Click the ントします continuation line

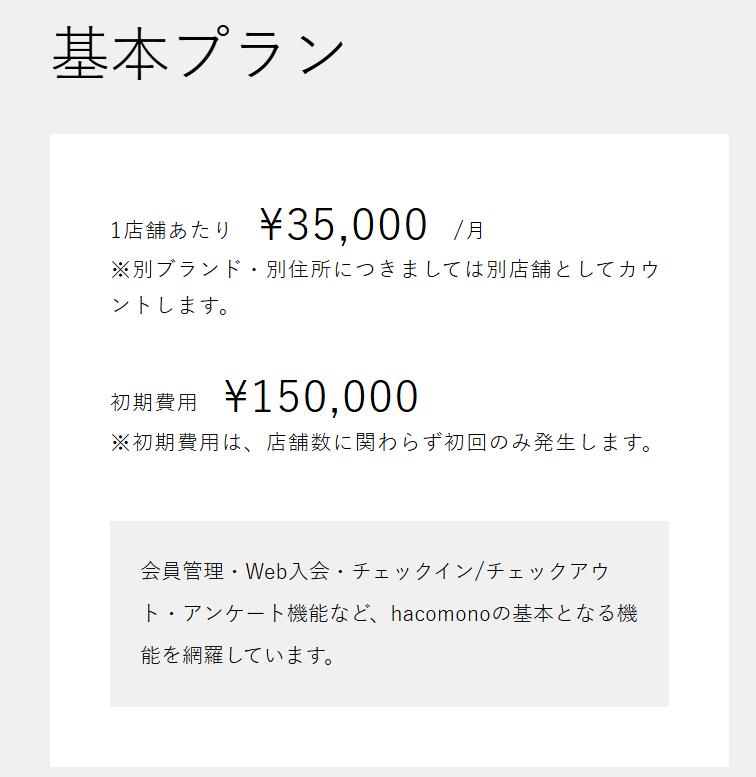tap(170, 305)
